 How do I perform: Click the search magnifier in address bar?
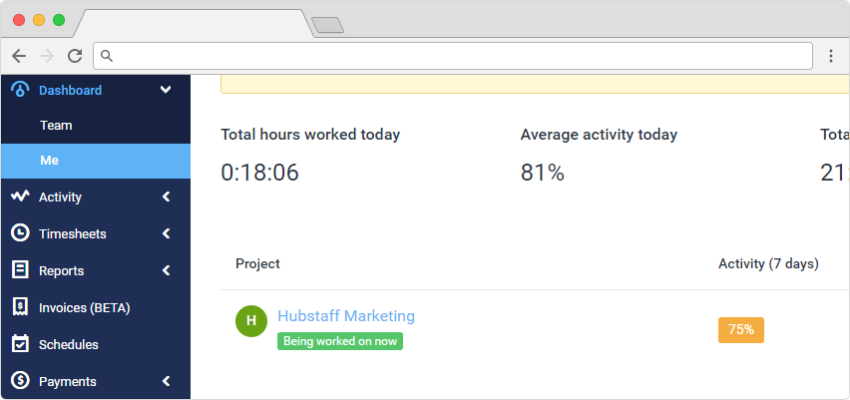107,56
